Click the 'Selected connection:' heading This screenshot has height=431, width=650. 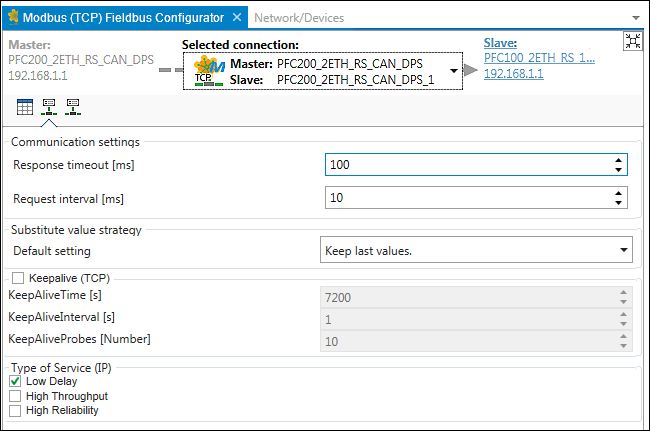(x=240, y=45)
